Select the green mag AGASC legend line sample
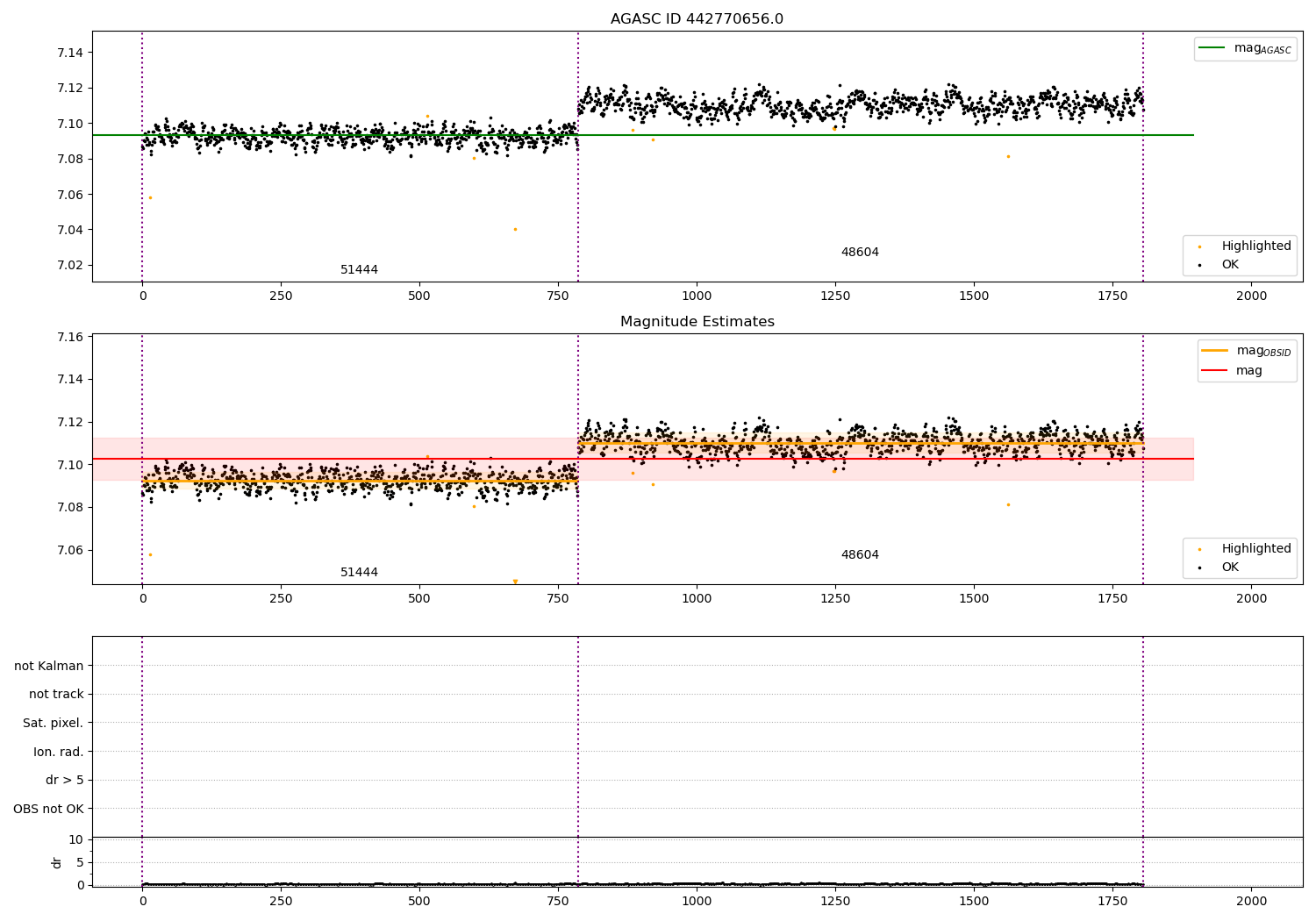 1212,48
